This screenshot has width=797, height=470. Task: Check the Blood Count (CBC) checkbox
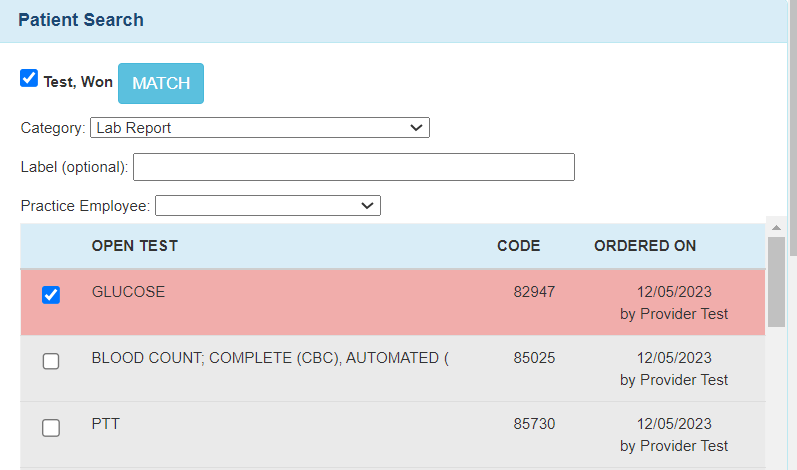click(51, 361)
